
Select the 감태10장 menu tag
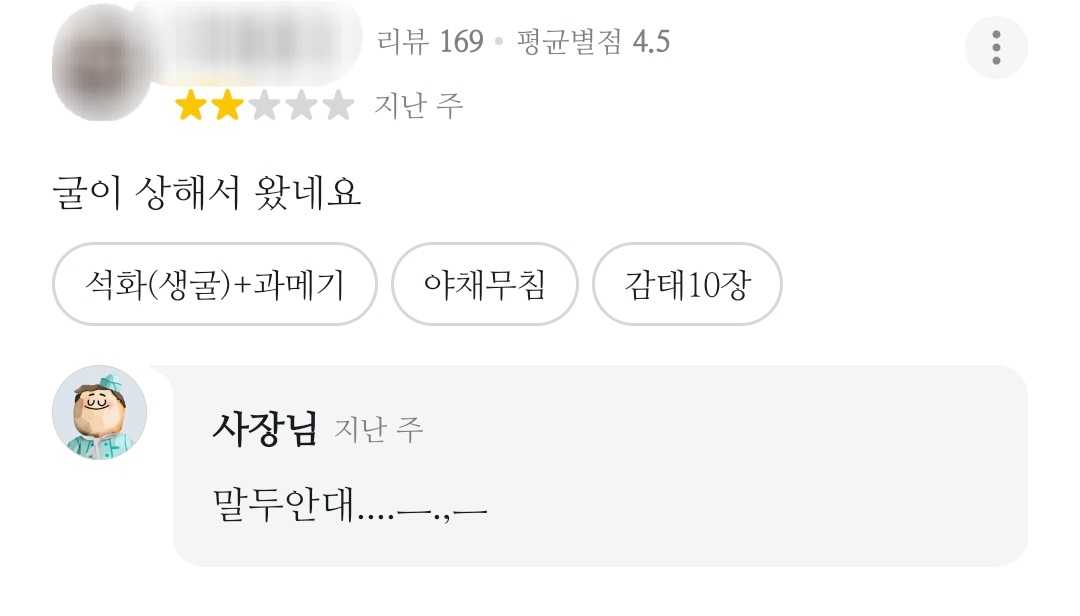pos(687,285)
